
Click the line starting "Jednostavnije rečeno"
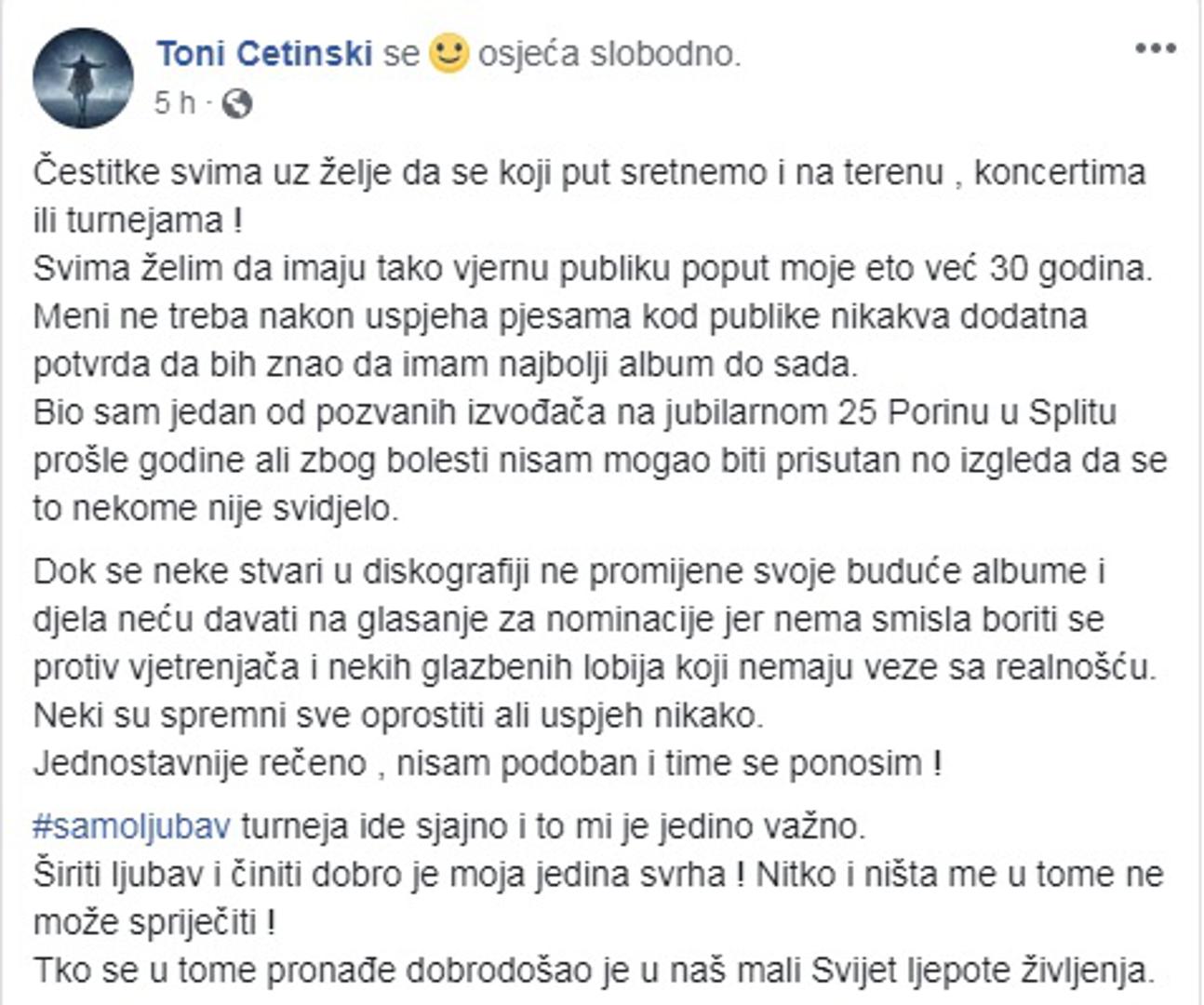pos(487,763)
